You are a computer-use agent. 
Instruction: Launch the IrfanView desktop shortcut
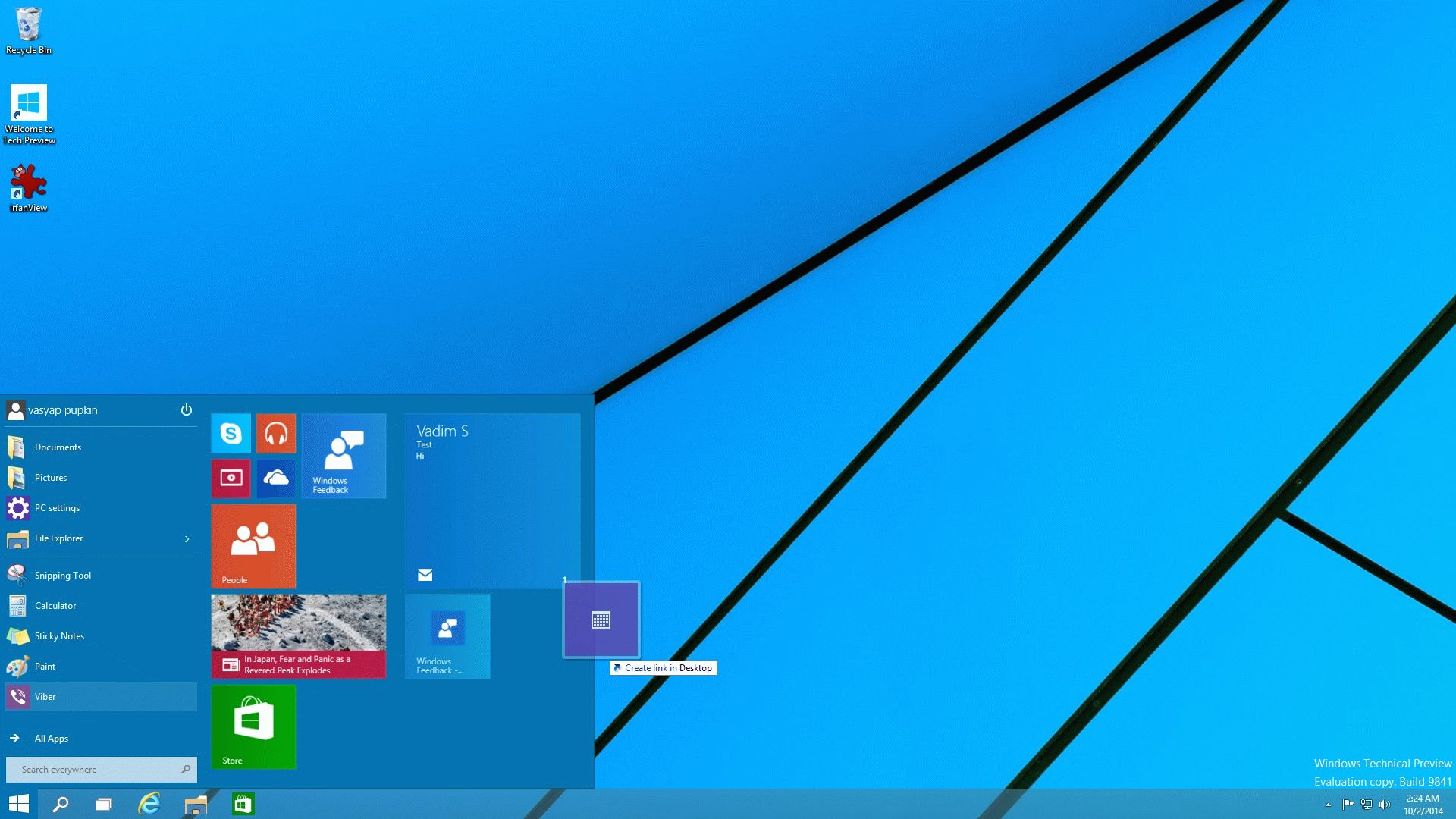pyautogui.click(x=28, y=188)
